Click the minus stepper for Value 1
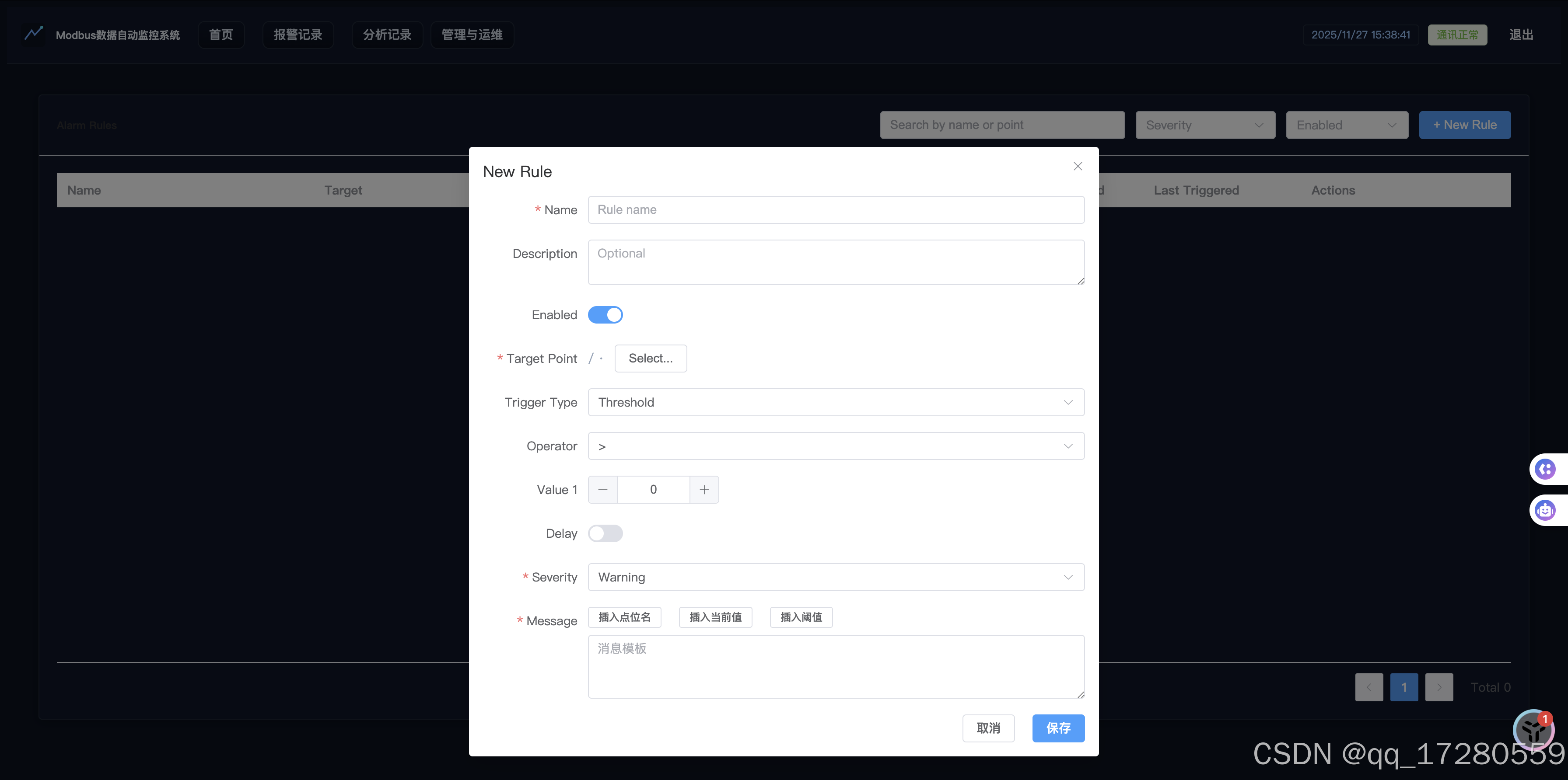The height and width of the screenshot is (780, 1568). [x=602, y=490]
